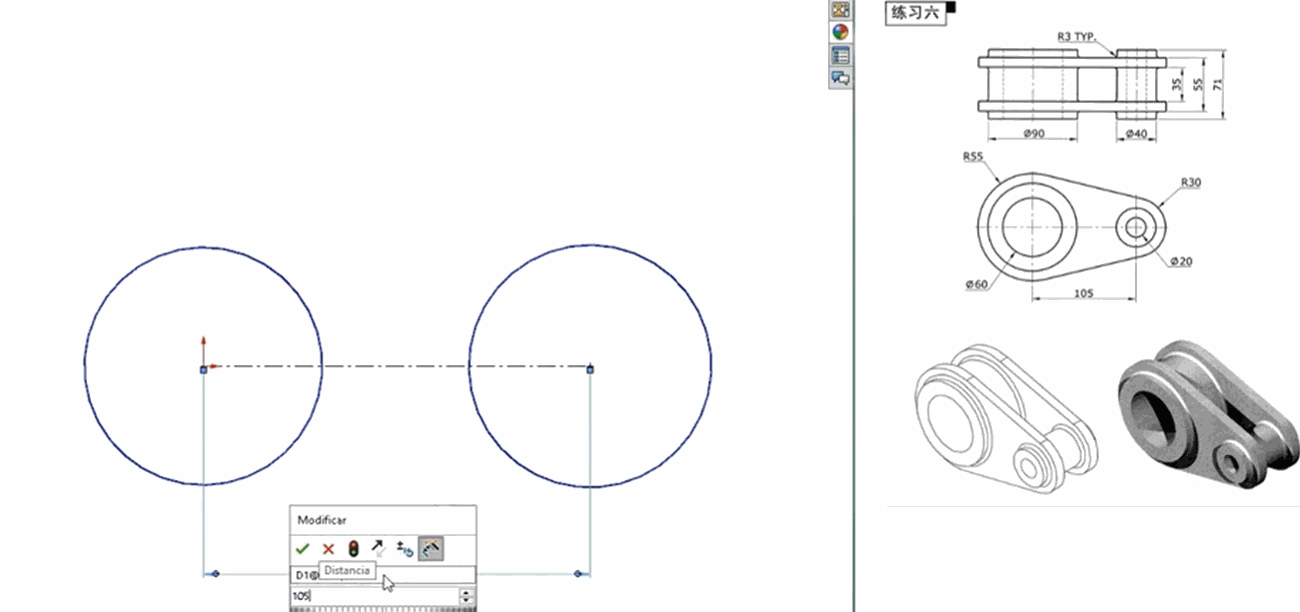Click the traffic light rebuild icon
The image size is (1300, 612).
point(353,548)
